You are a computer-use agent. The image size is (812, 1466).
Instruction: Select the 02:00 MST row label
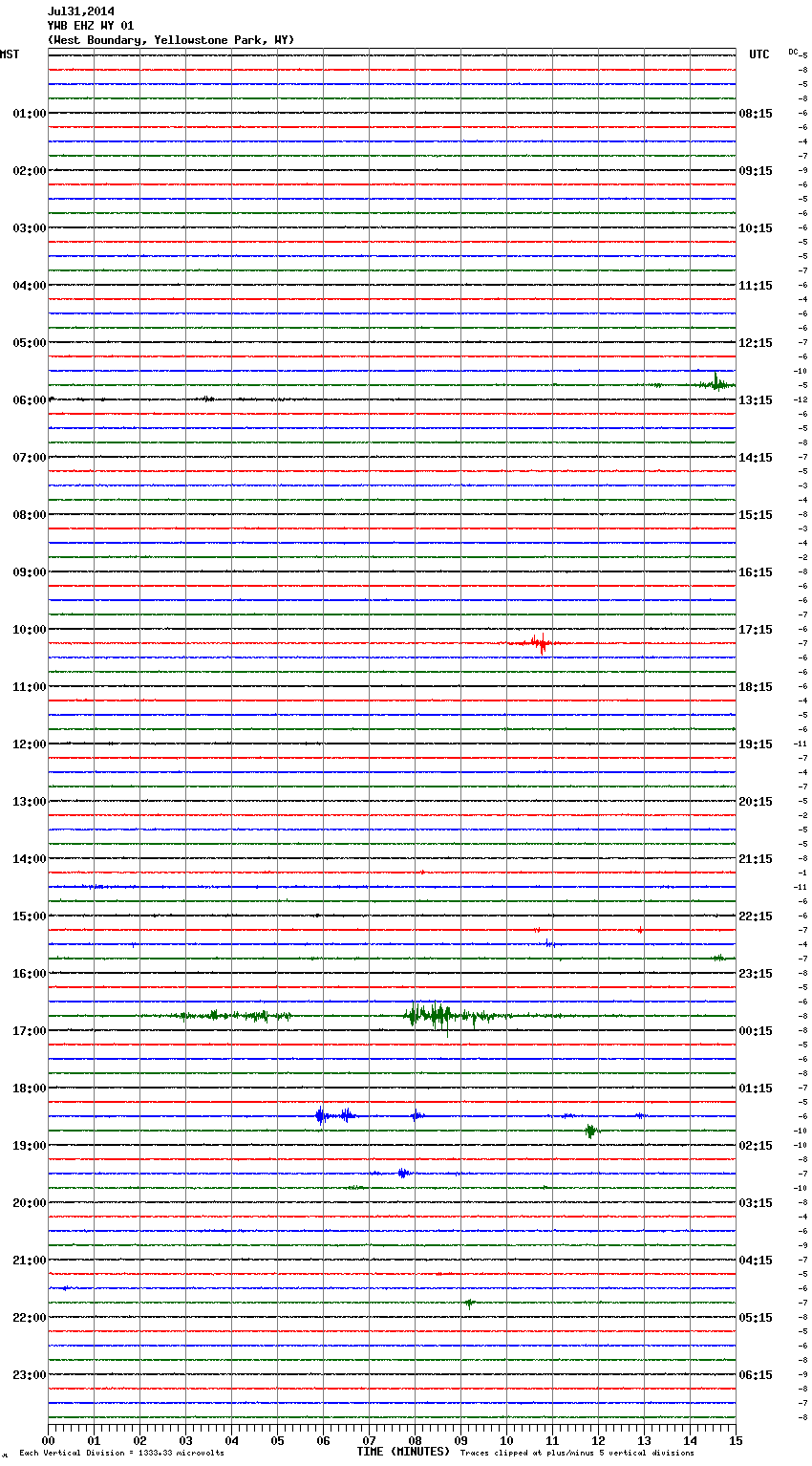30,171
